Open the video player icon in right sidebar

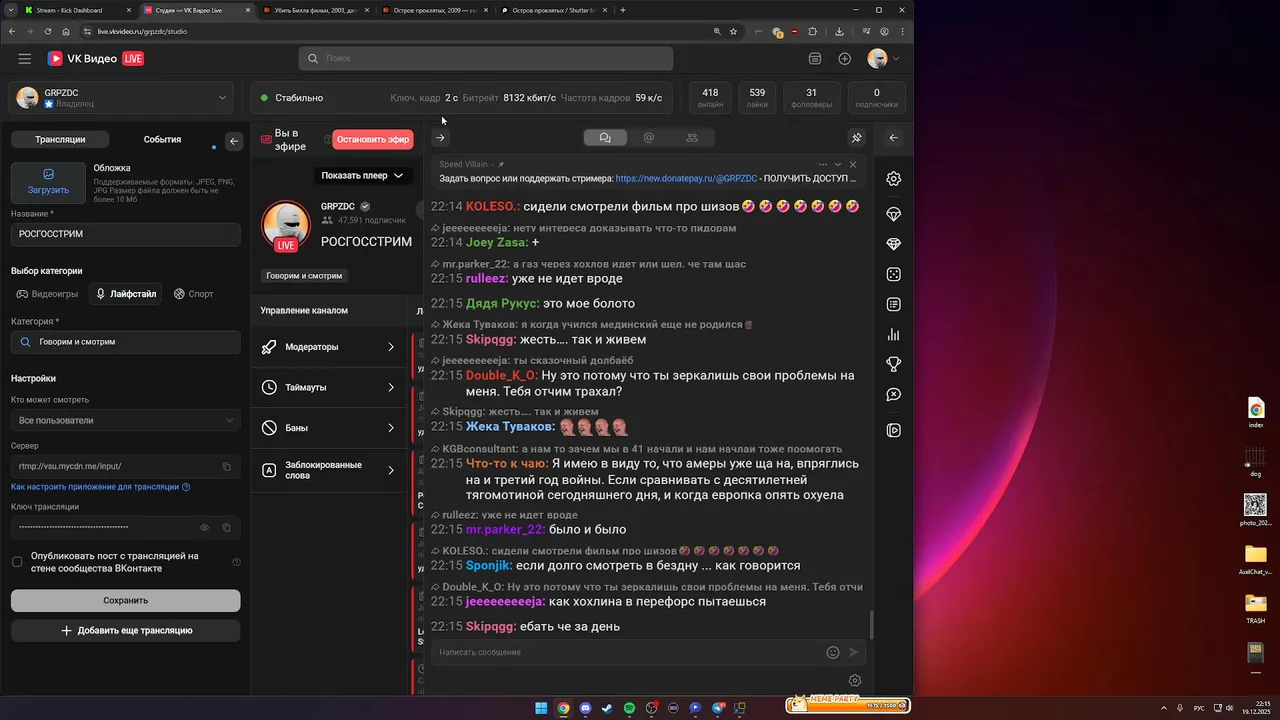click(x=894, y=430)
